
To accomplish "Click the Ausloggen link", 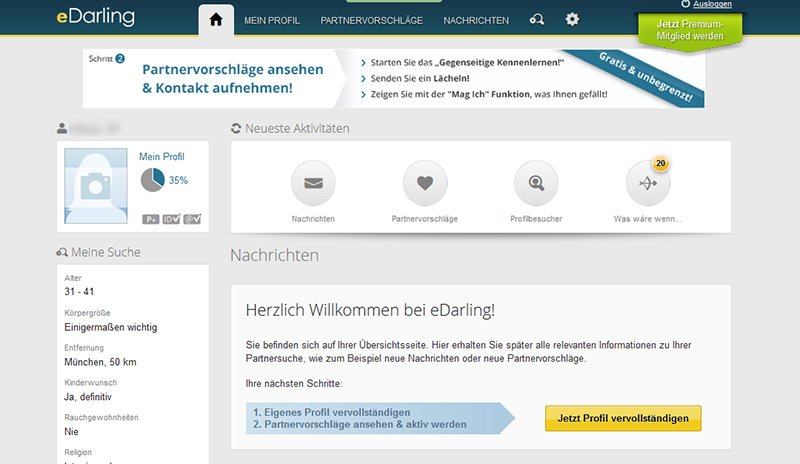I will pyautogui.click(x=712, y=4).
